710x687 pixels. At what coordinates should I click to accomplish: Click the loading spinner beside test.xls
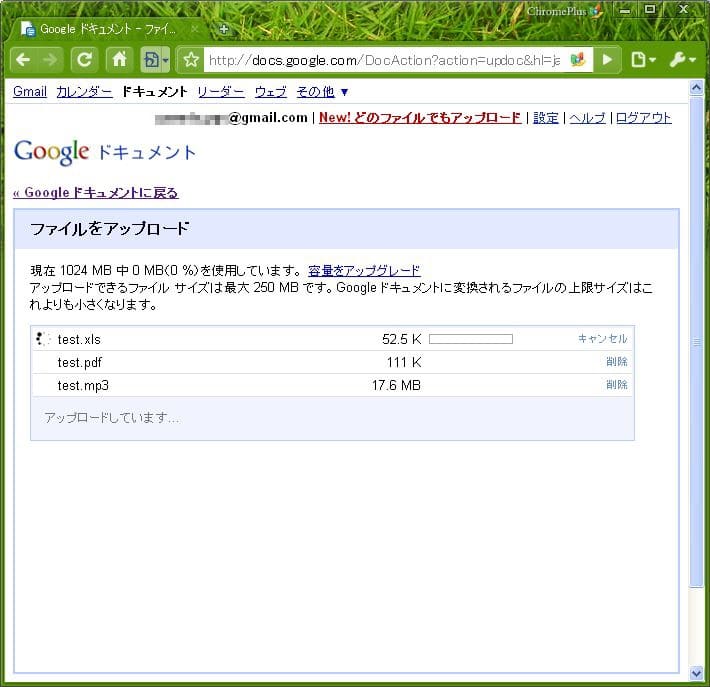coord(43,339)
